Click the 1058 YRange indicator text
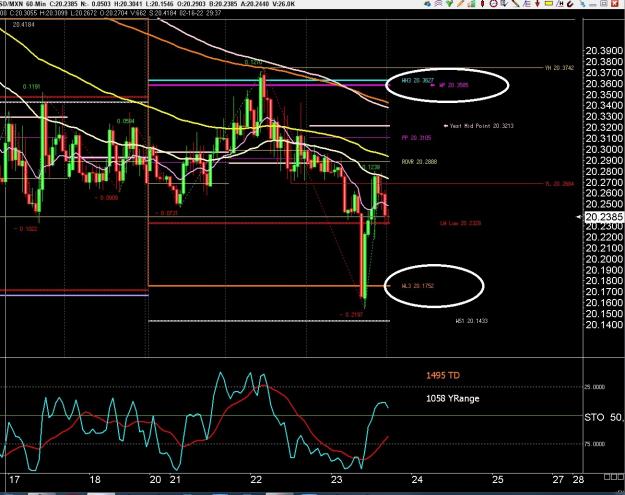This screenshot has width=625, height=495. pyautogui.click(x=453, y=399)
